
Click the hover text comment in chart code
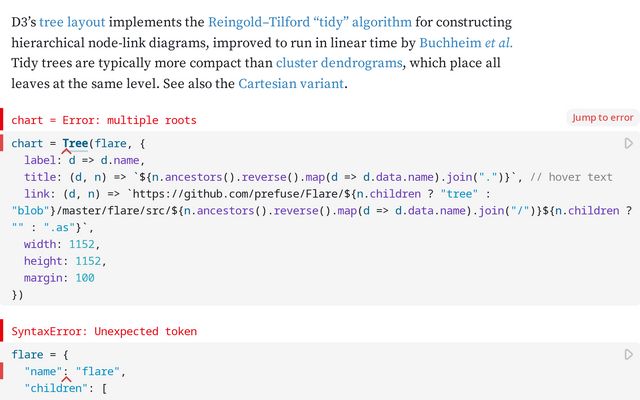[x=572, y=177]
